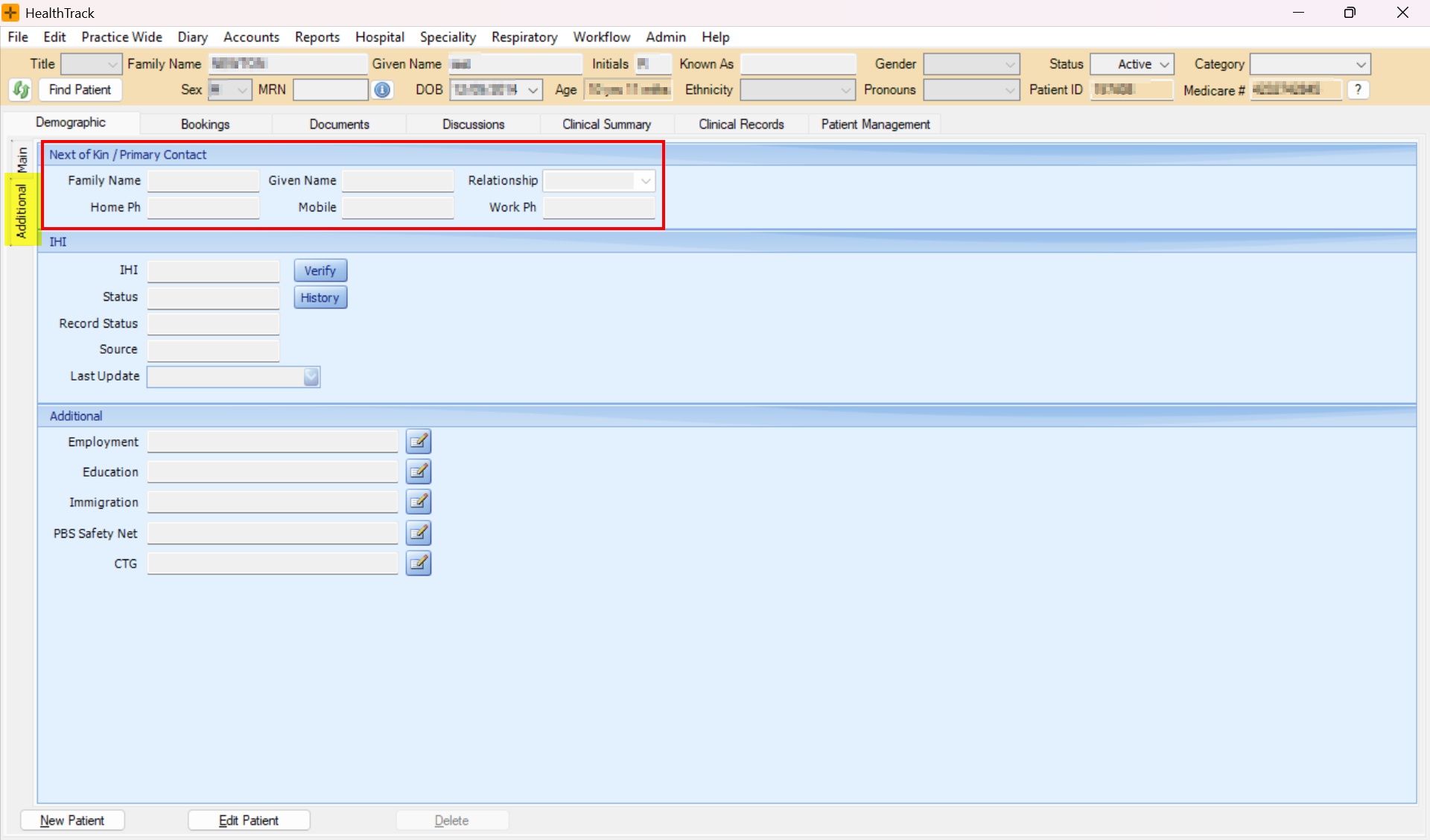The image size is (1430, 840).
Task: Click the MRN input field
Action: point(331,90)
